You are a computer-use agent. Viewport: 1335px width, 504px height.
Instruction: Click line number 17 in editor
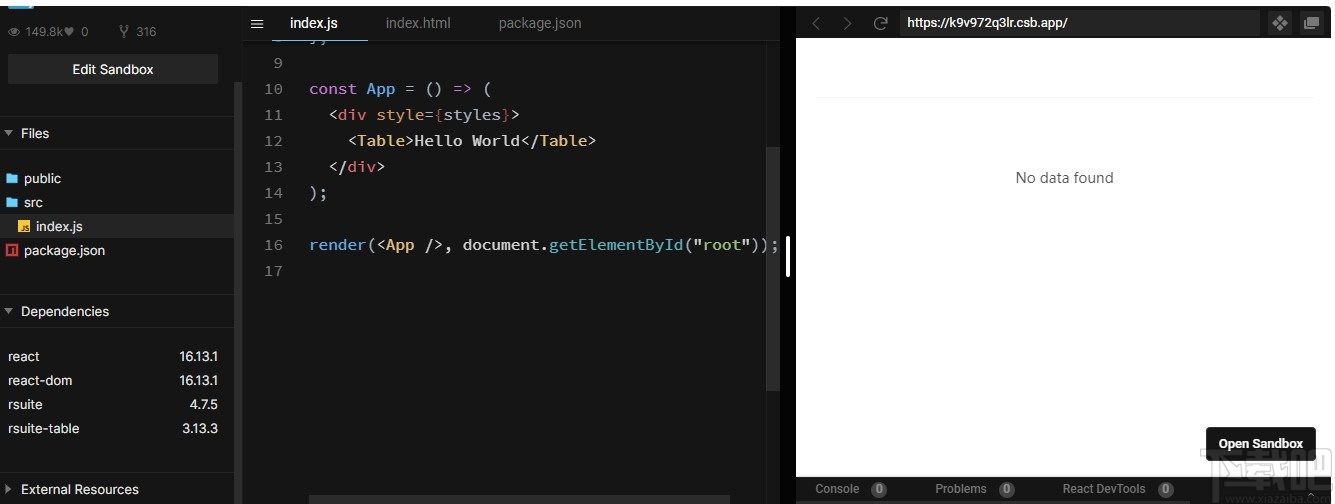[x=273, y=271]
